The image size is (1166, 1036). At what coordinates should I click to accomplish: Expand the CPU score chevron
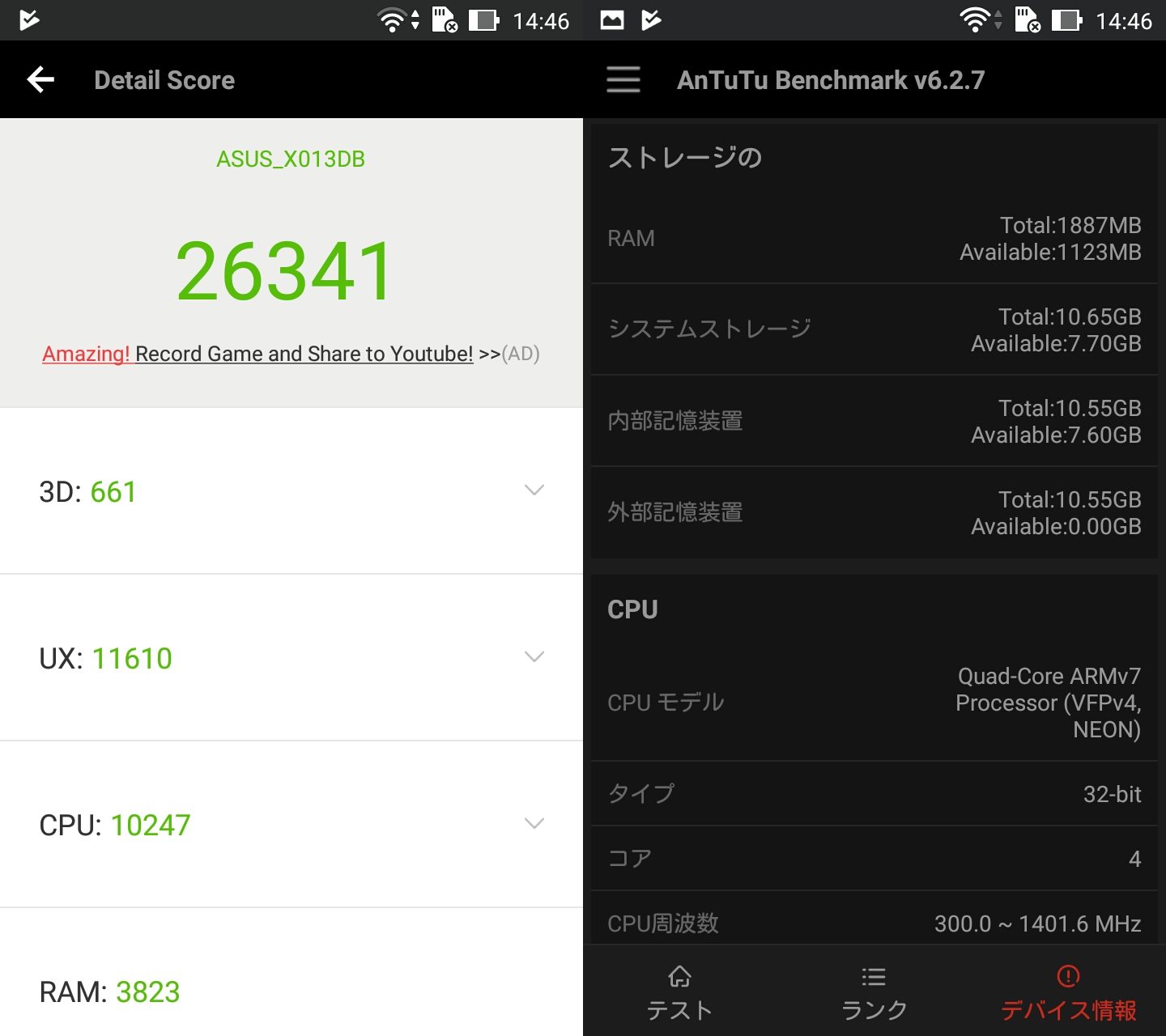click(534, 823)
